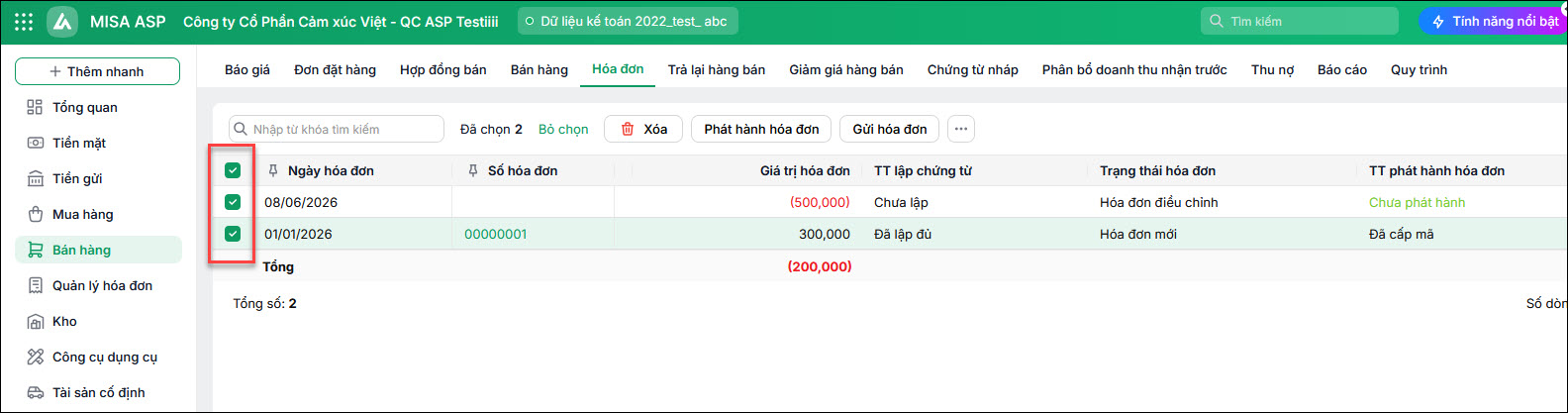Select the Hóa đơn tab

[618, 69]
